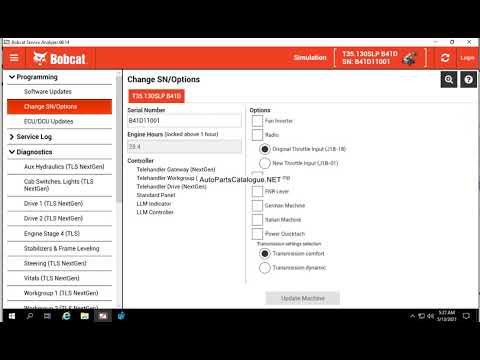The image size is (480, 360).
Task: Check the Power Quicktach option
Action: point(257,234)
